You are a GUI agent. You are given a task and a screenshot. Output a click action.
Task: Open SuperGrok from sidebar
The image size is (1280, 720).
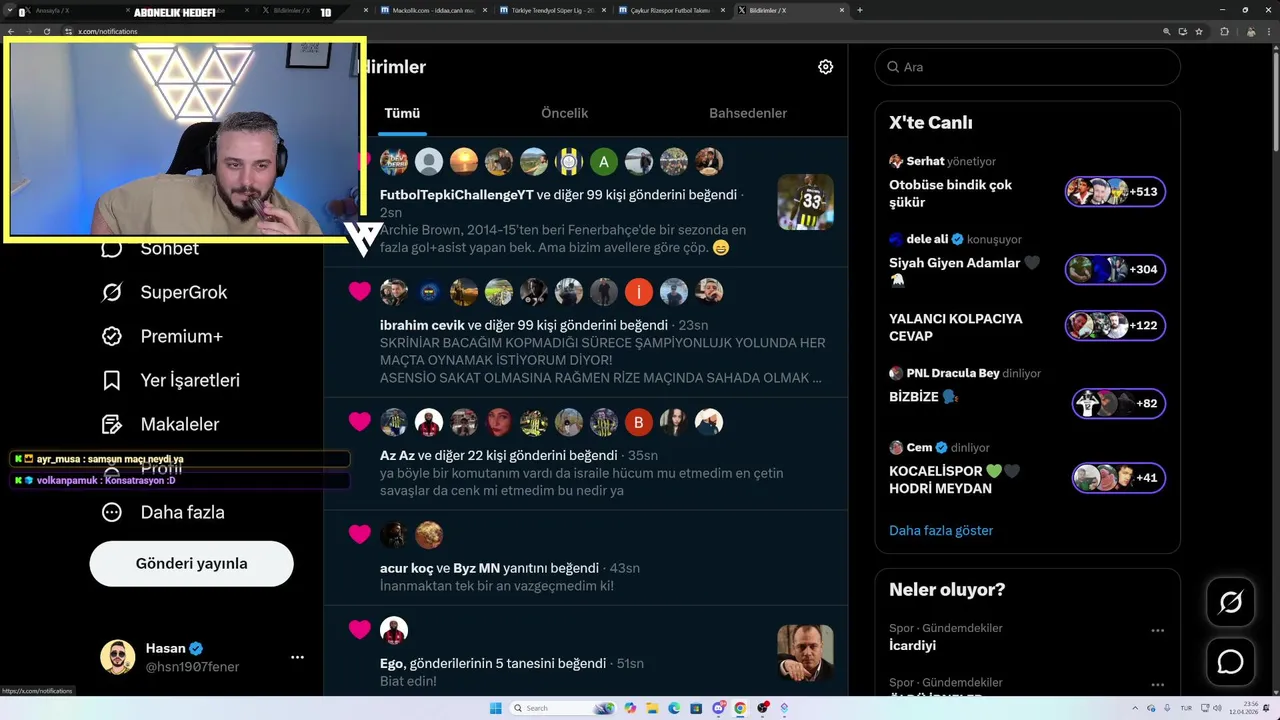pyautogui.click(x=165, y=292)
